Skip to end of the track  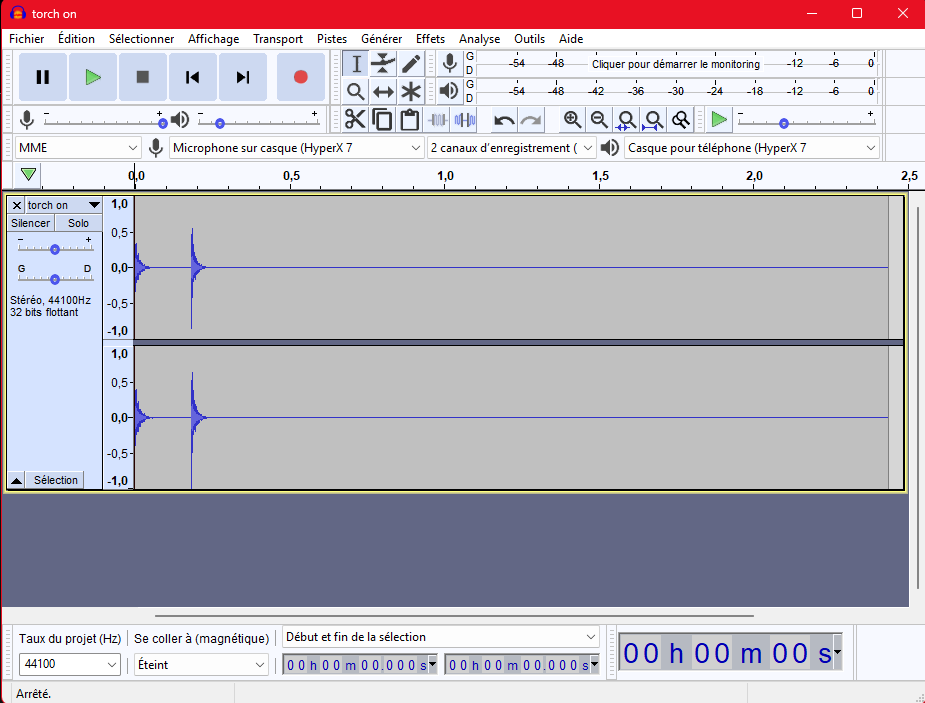pyautogui.click(x=242, y=77)
